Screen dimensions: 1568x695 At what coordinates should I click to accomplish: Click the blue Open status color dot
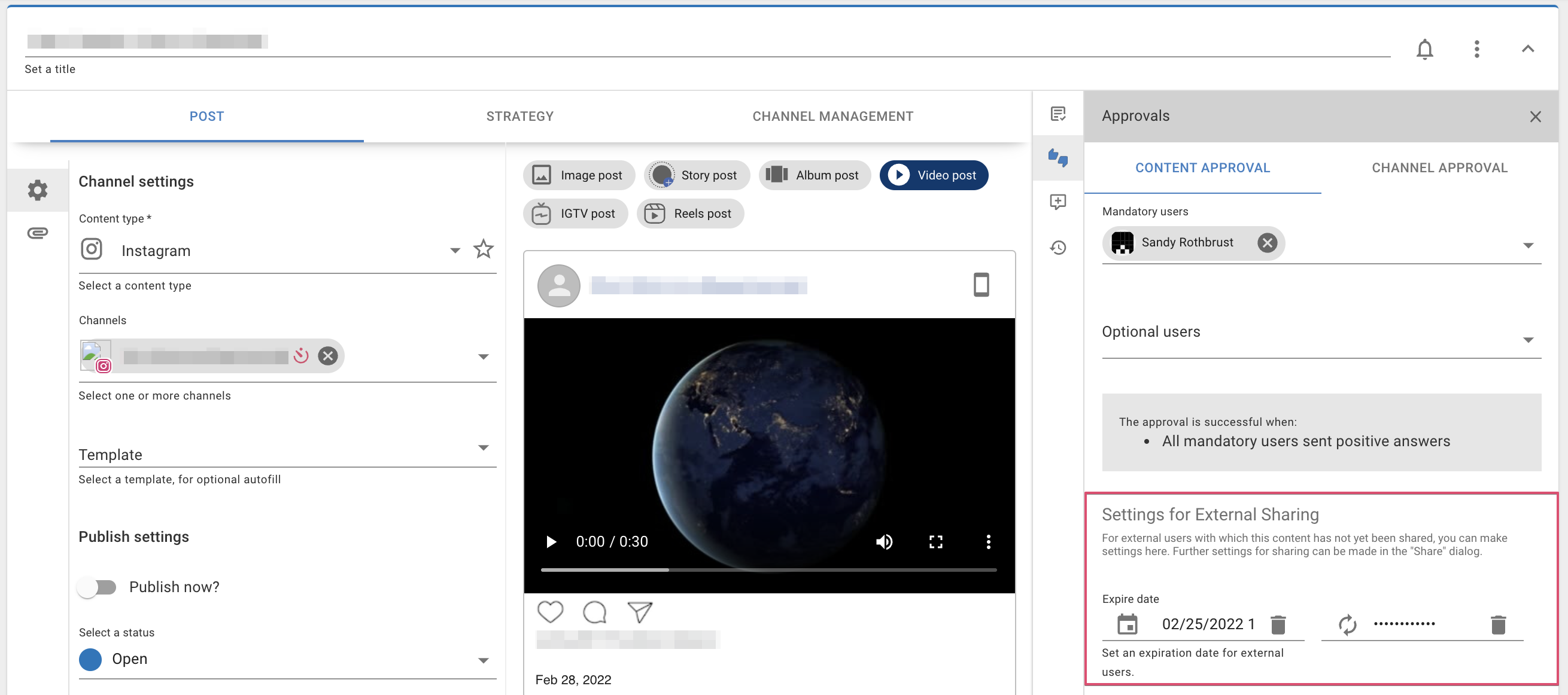[x=90, y=659]
